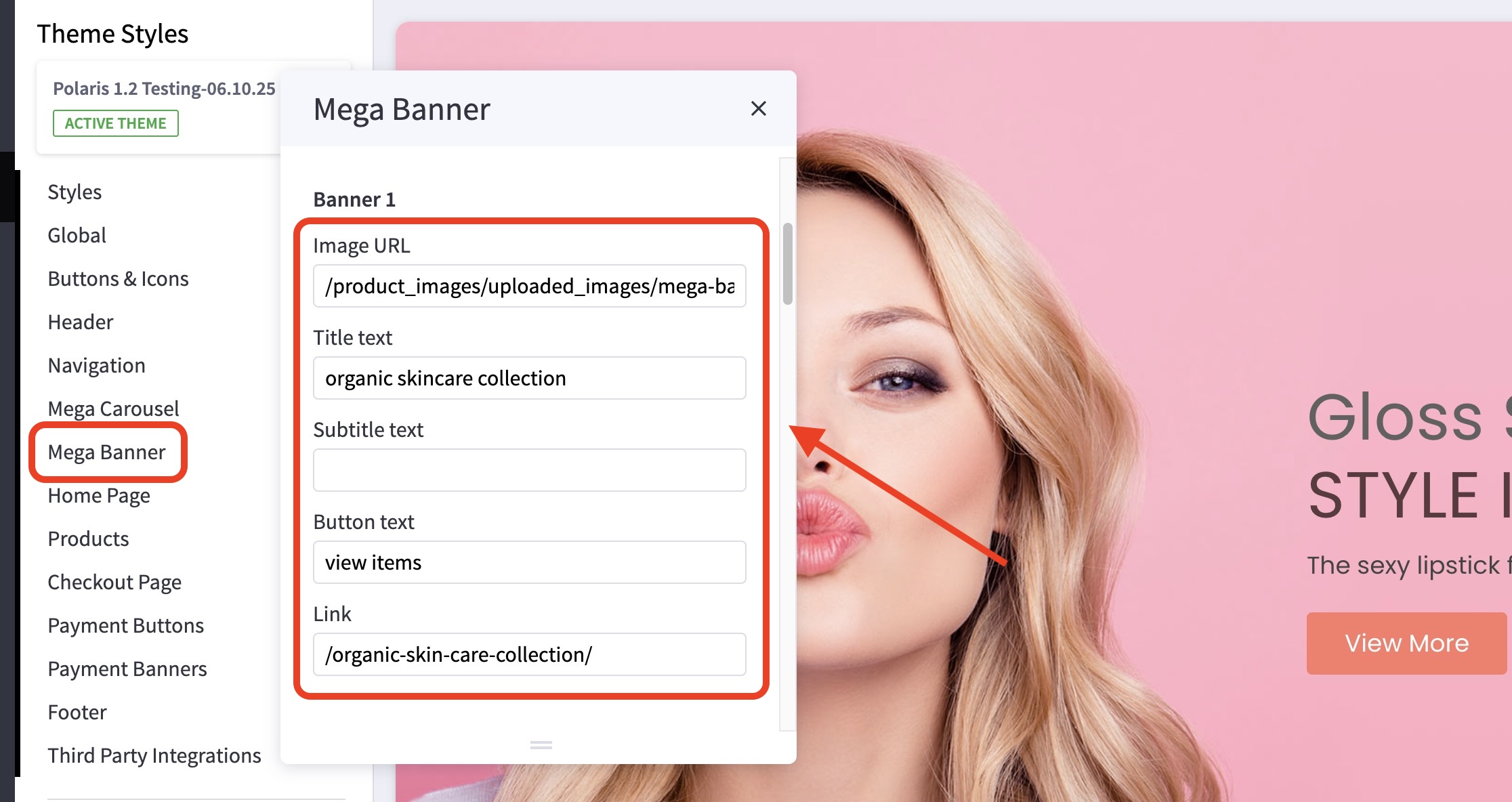
Task: Open Checkout Page settings
Action: pos(114,583)
